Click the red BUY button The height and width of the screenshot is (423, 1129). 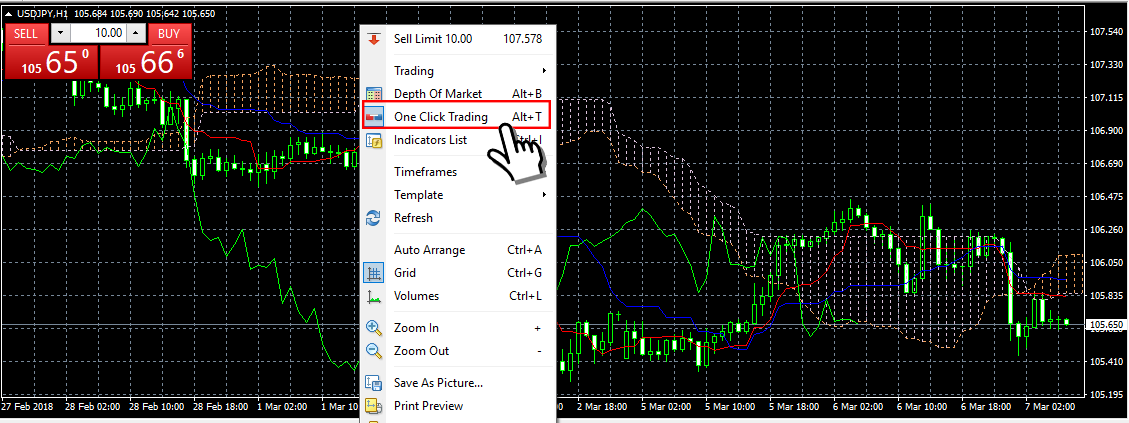(x=170, y=33)
